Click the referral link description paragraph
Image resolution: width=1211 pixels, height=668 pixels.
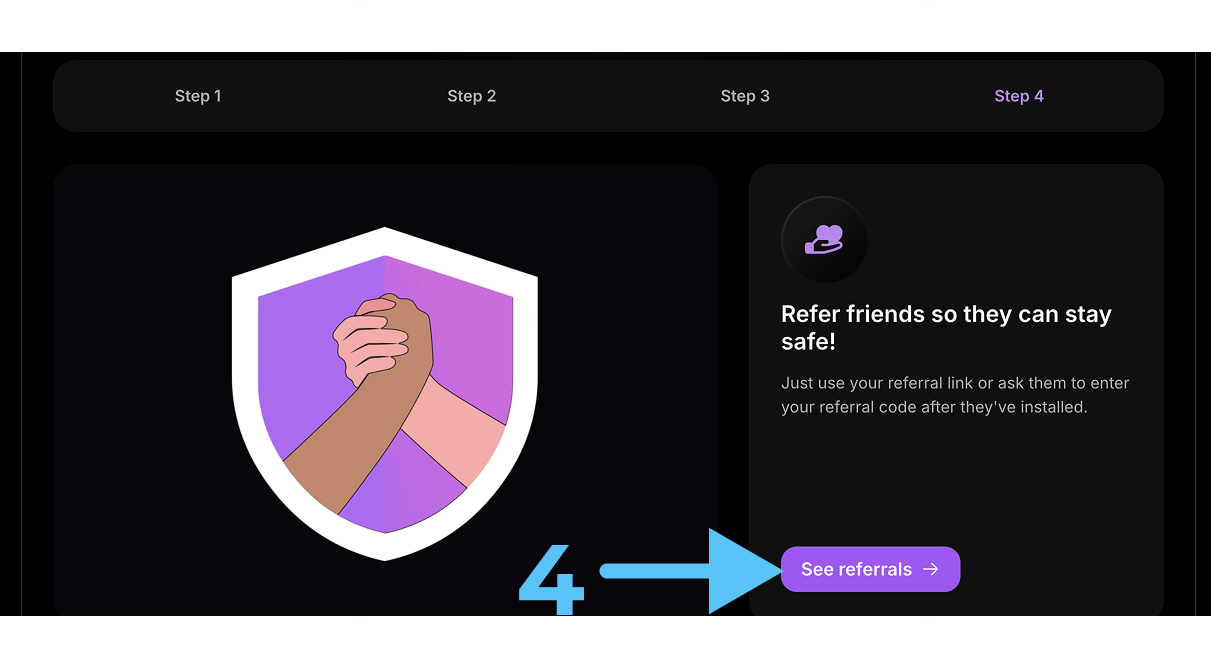(955, 395)
